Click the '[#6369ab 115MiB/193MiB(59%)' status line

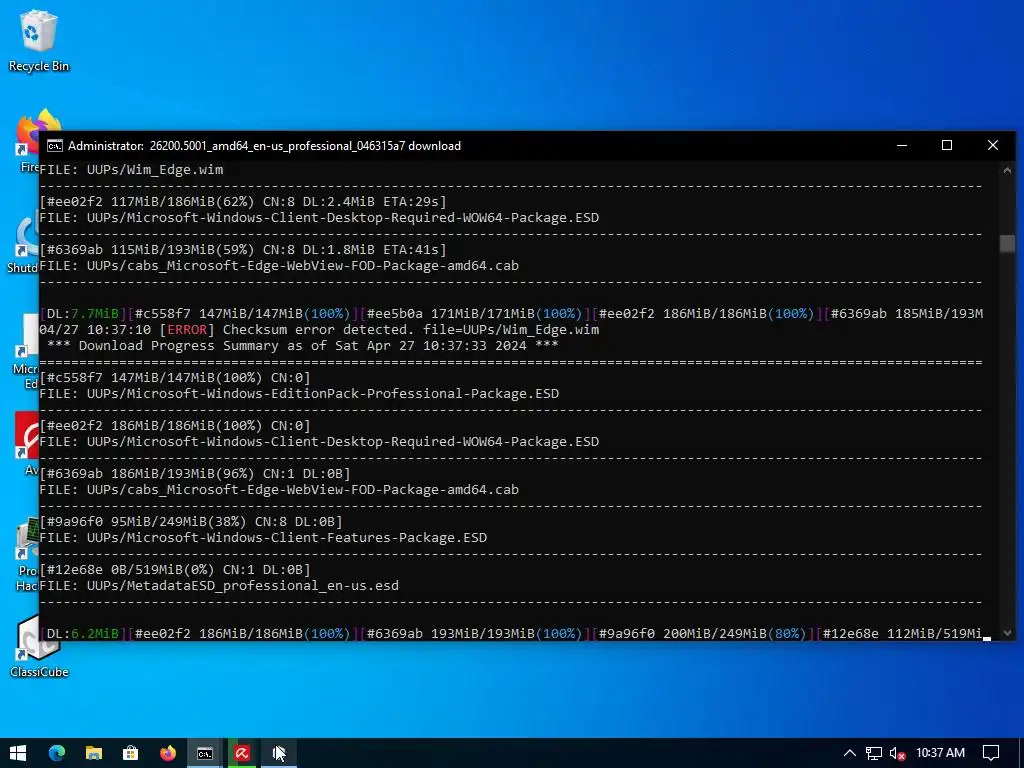tap(242, 249)
